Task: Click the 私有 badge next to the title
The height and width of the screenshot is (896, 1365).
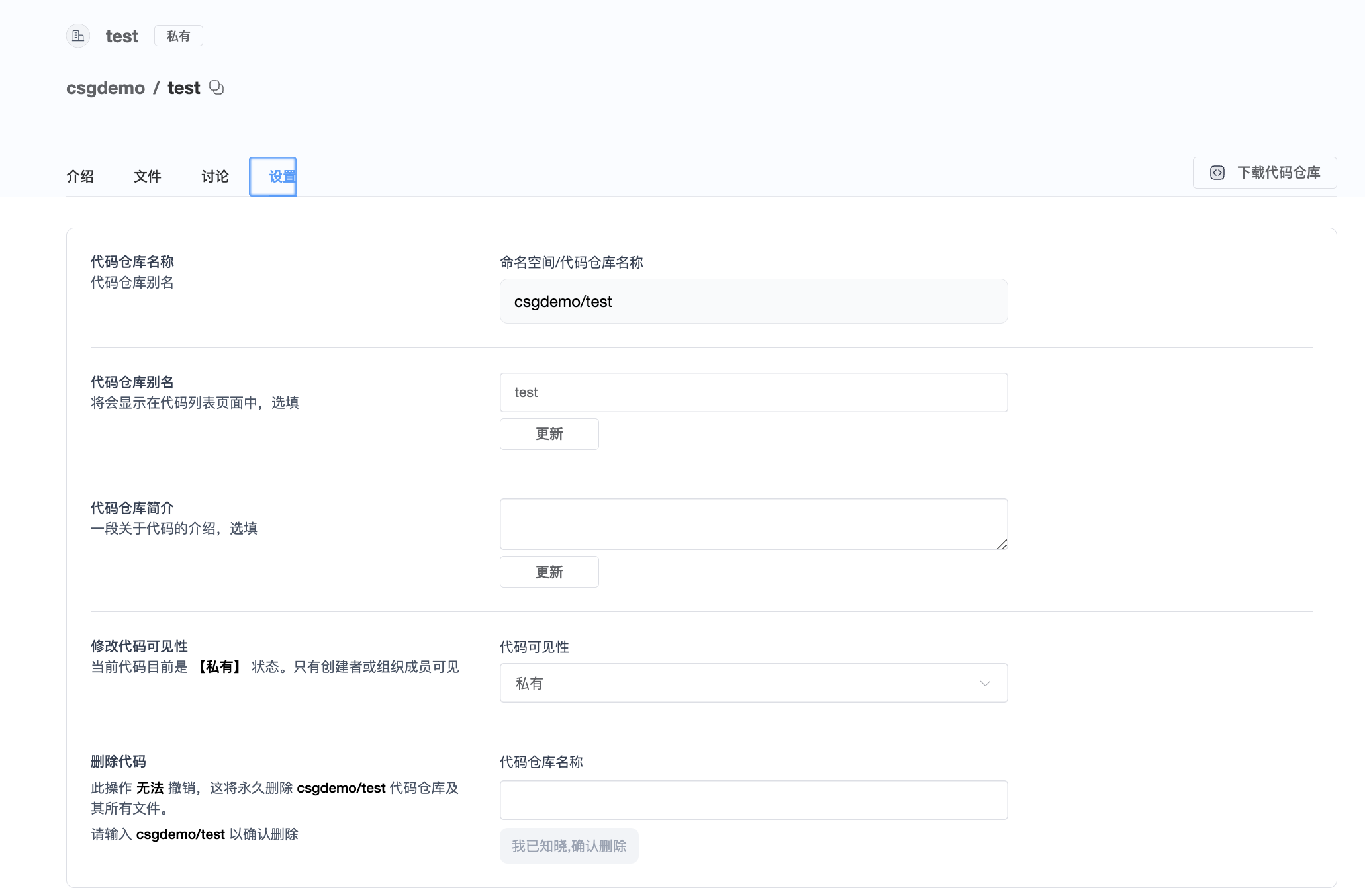Action: (x=178, y=36)
